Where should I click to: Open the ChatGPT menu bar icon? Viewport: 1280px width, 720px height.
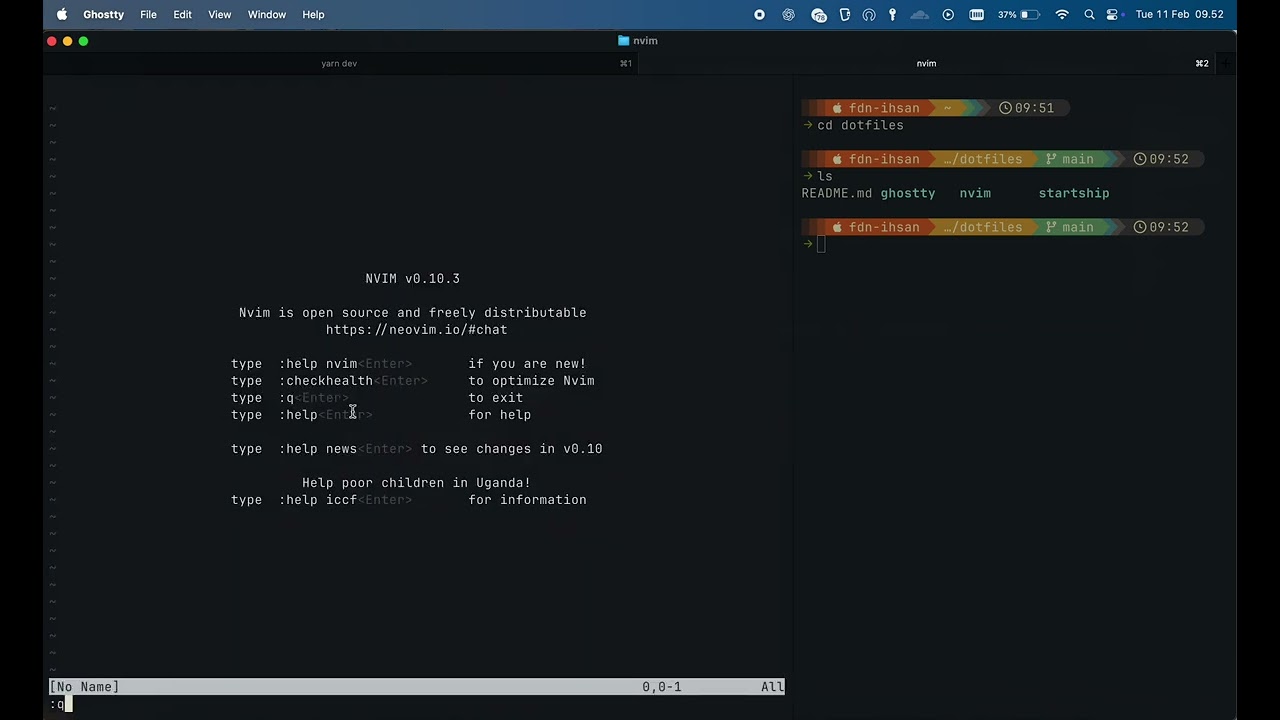[x=788, y=14]
